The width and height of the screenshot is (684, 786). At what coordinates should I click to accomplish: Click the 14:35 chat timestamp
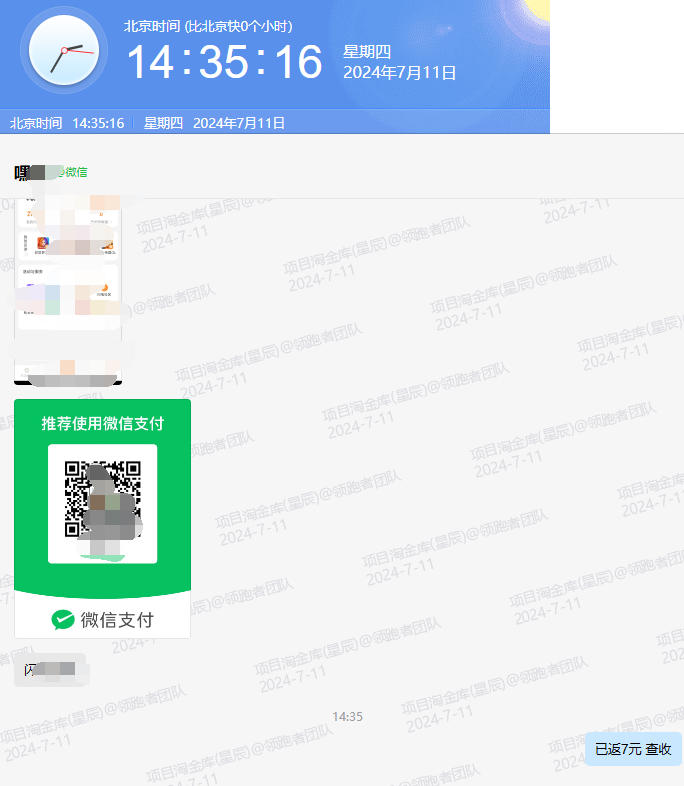point(347,717)
